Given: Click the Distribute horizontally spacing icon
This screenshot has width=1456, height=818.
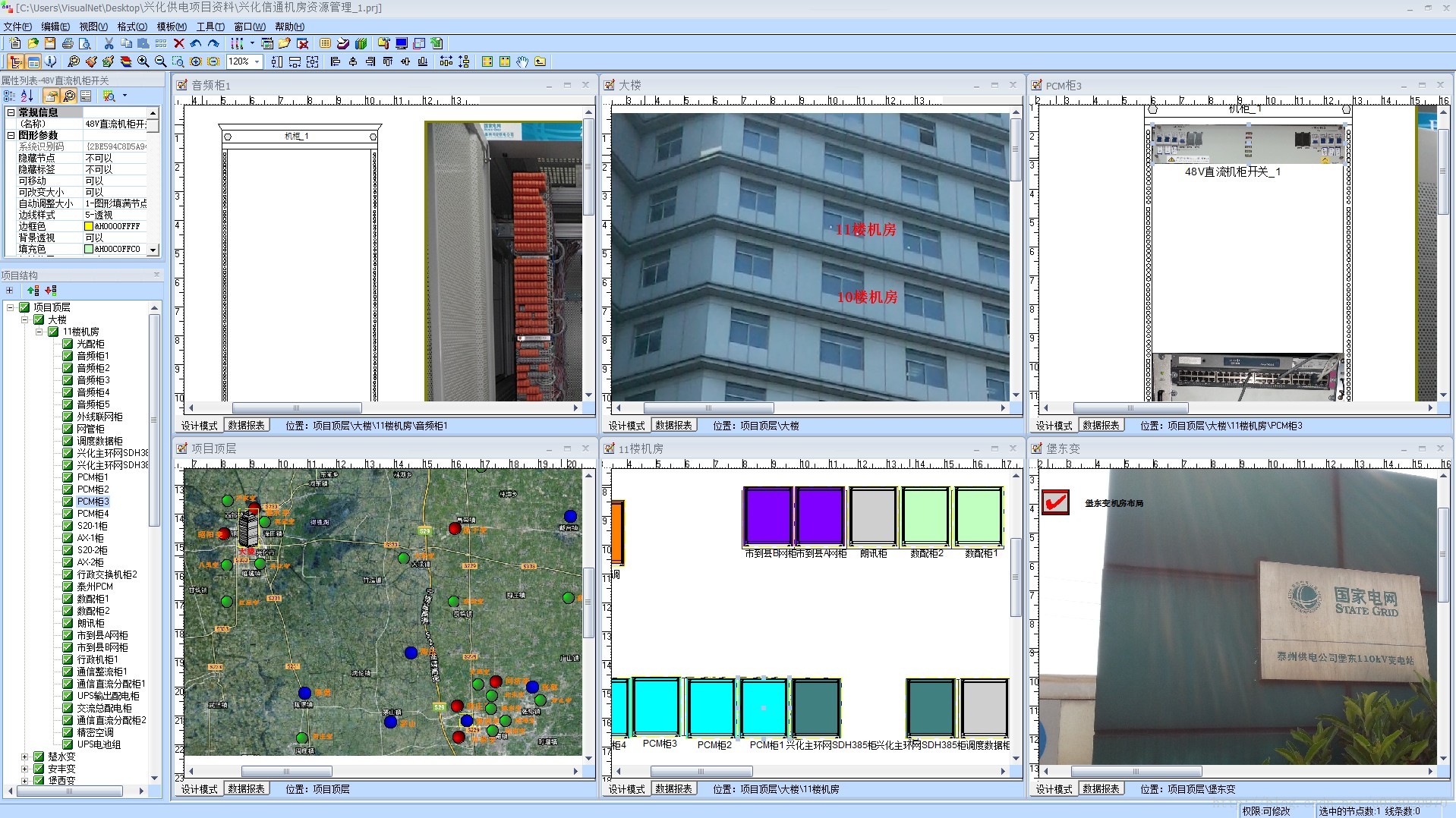Looking at the screenshot, I should click(x=446, y=61).
